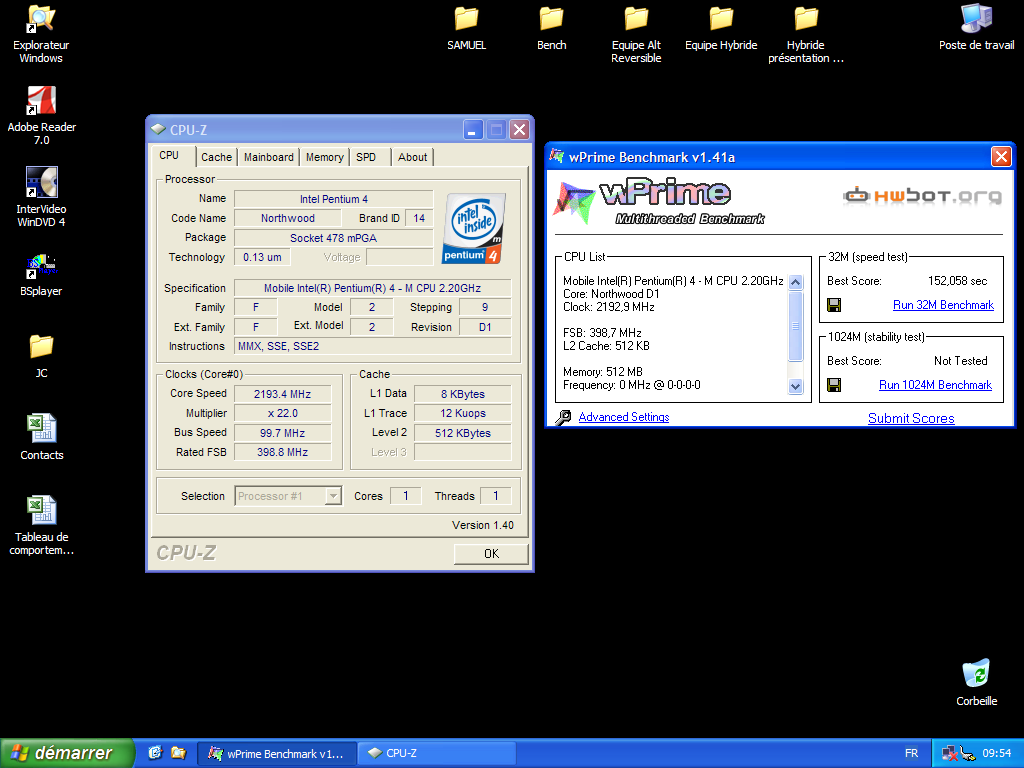Image resolution: width=1024 pixels, height=768 pixels.
Task: Click wPrime title bar app icon
Action: (x=556, y=156)
